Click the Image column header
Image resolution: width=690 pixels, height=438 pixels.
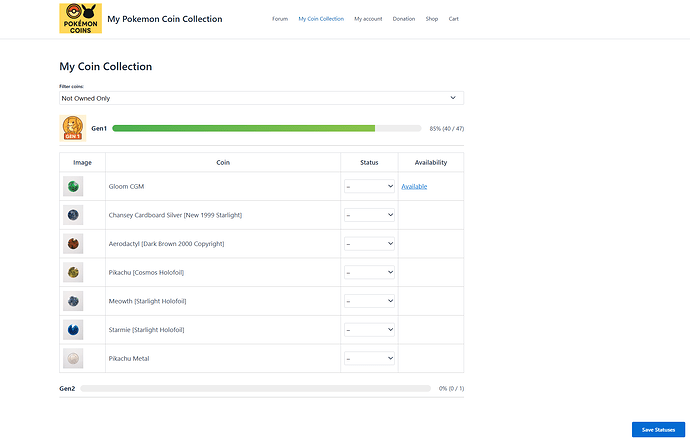point(82,162)
